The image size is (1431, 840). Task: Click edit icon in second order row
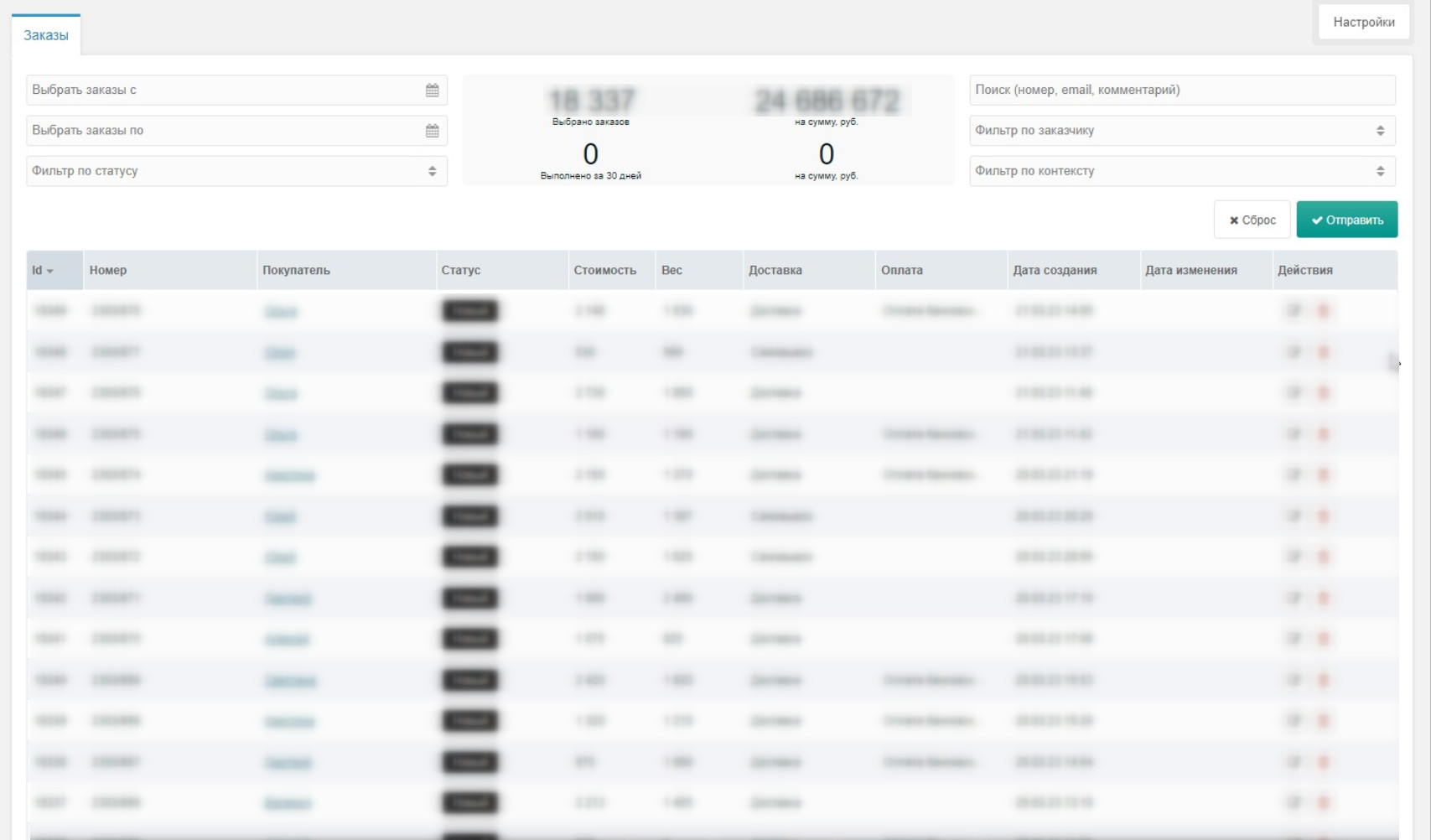(1294, 352)
